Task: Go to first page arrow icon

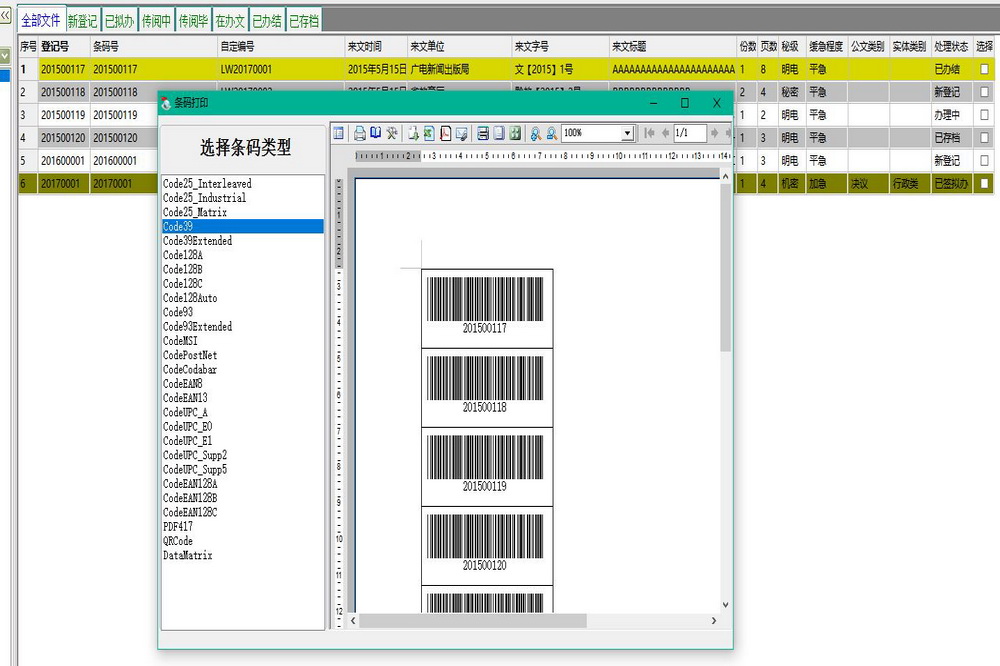Action: (649, 133)
